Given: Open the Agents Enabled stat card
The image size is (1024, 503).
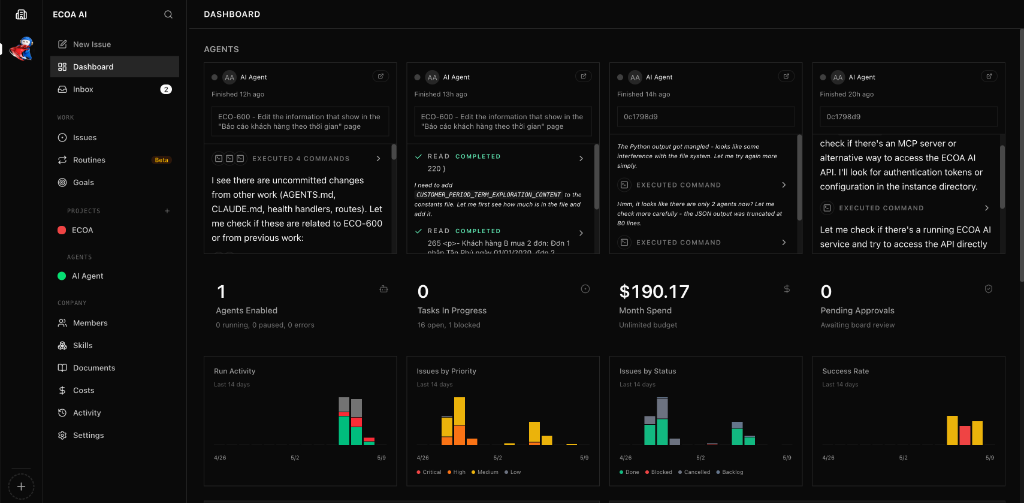Looking at the screenshot, I should pyautogui.click(x=300, y=306).
